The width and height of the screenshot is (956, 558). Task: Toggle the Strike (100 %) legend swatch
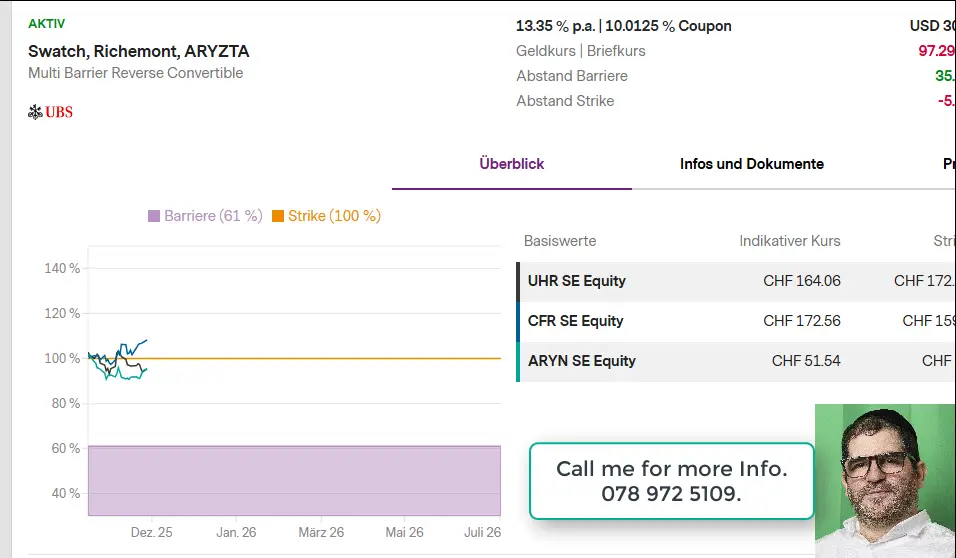[278, 216]
